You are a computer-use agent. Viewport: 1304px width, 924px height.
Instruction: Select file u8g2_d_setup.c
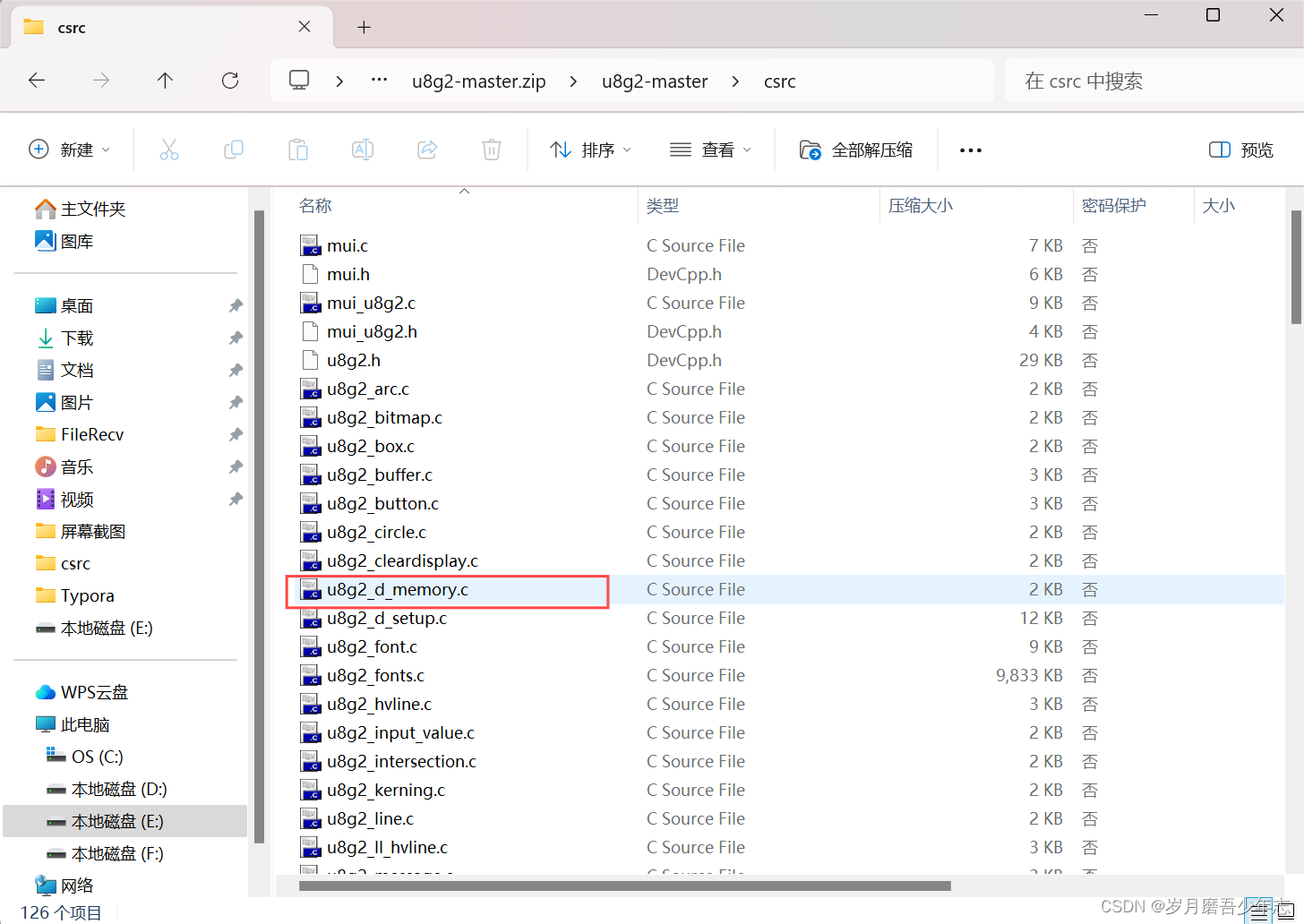387,618
